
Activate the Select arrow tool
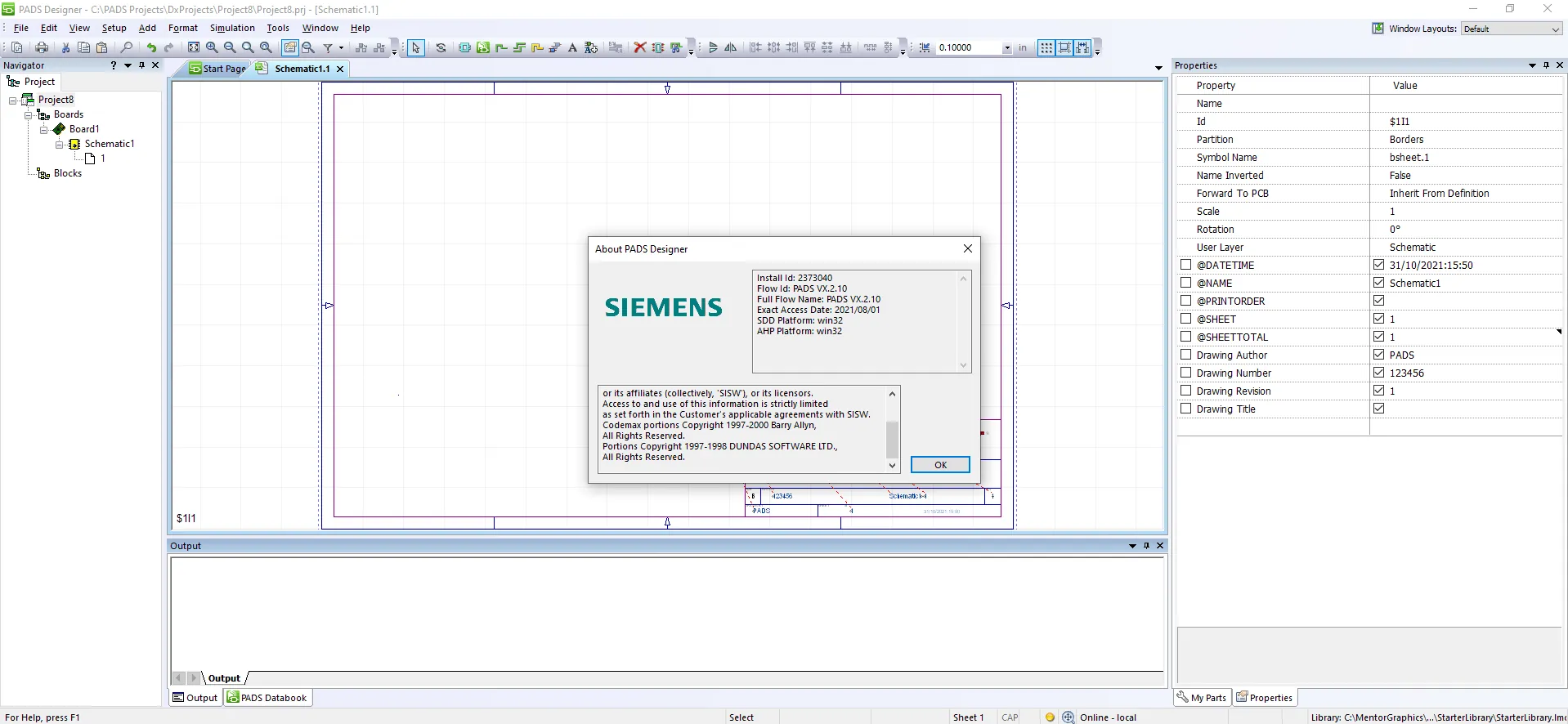coord(416,47)
